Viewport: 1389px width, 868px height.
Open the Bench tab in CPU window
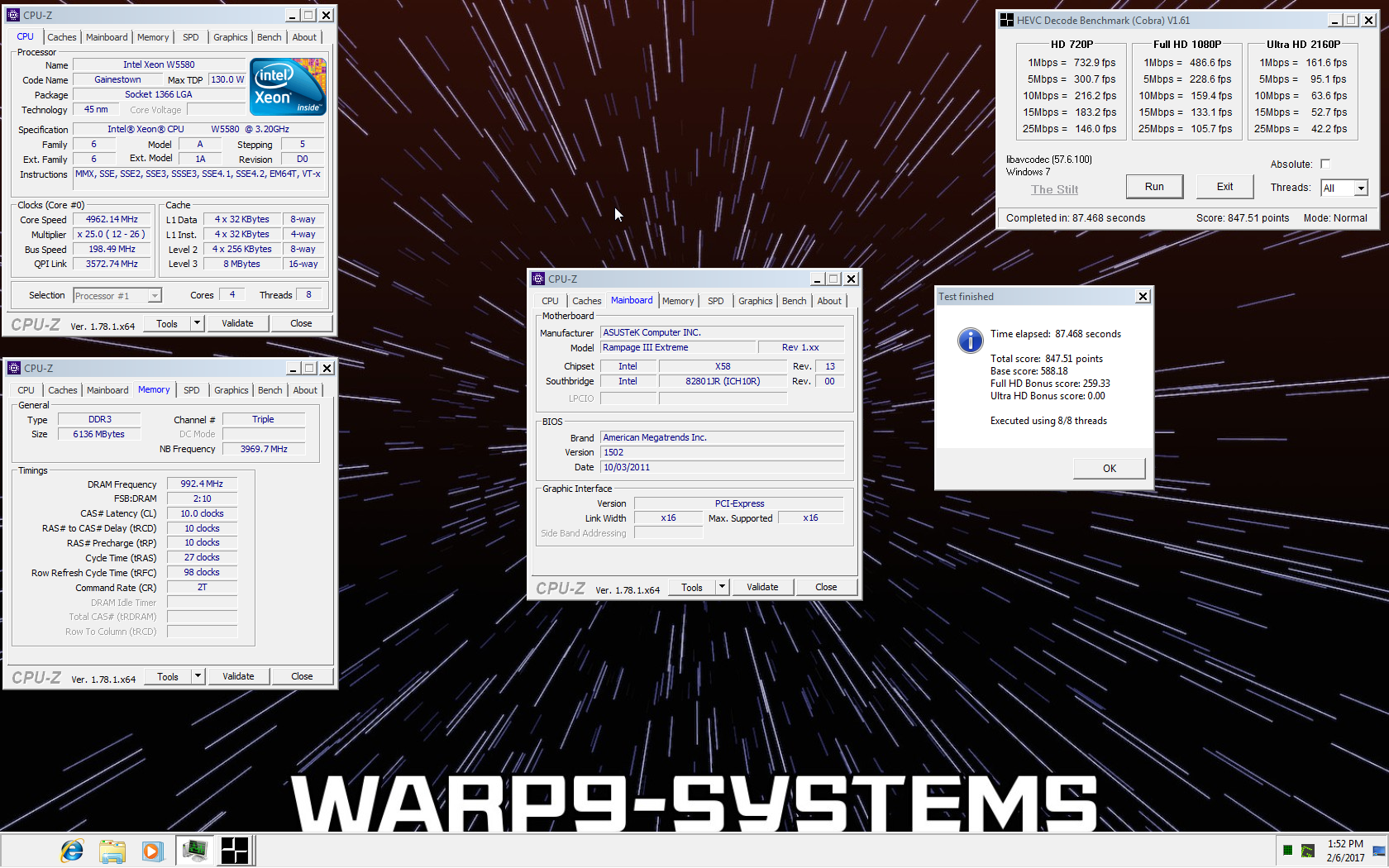270,37
